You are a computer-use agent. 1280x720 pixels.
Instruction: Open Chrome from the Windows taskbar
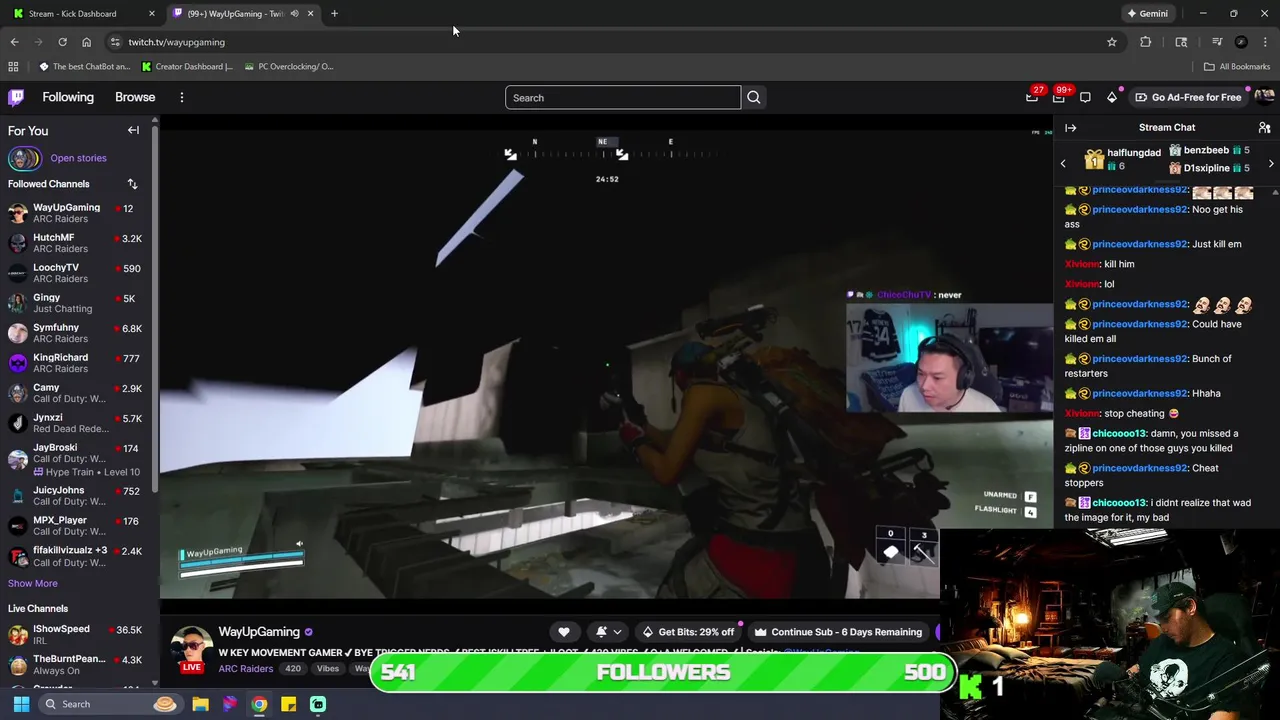pyautogui.click(x=259, y=704)
